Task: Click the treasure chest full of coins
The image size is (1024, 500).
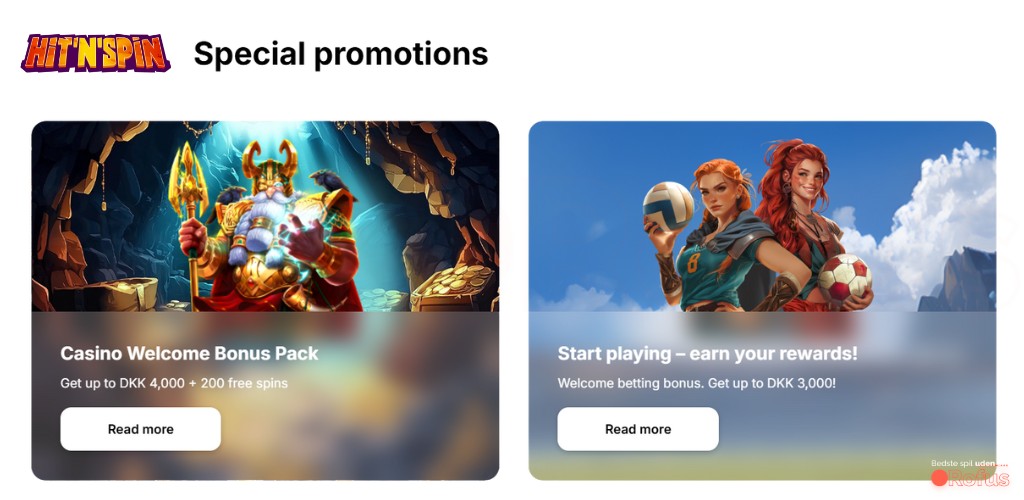Action: point(454,287)
